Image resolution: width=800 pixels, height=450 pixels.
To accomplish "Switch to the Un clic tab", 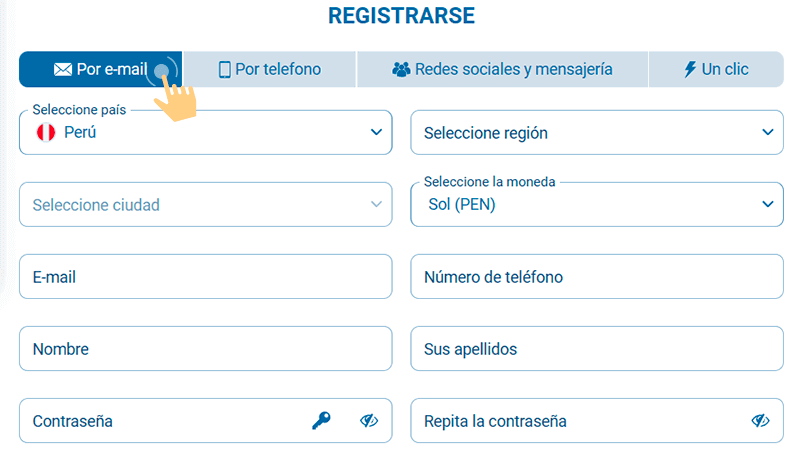I will [x=716, y=70].
